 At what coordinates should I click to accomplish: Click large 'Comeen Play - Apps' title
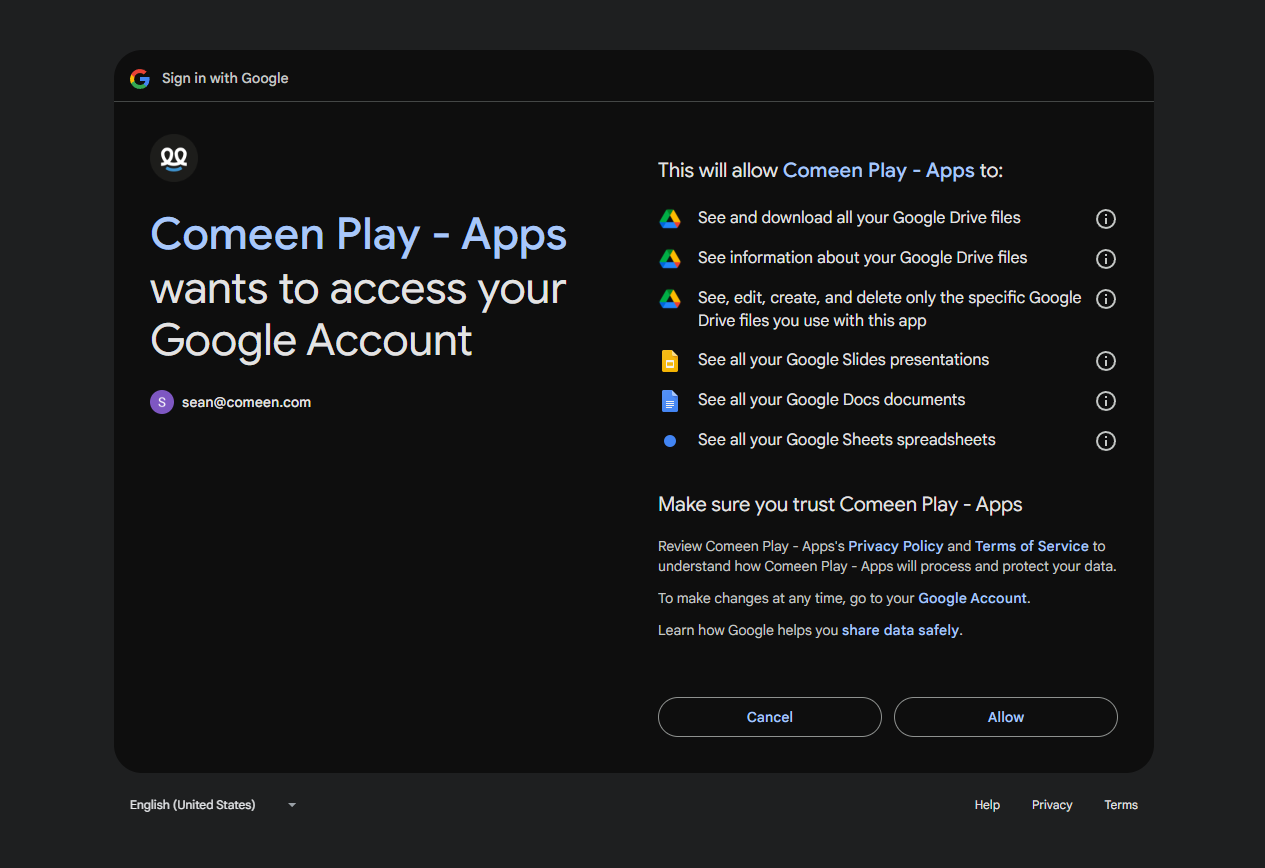(359, 235)
